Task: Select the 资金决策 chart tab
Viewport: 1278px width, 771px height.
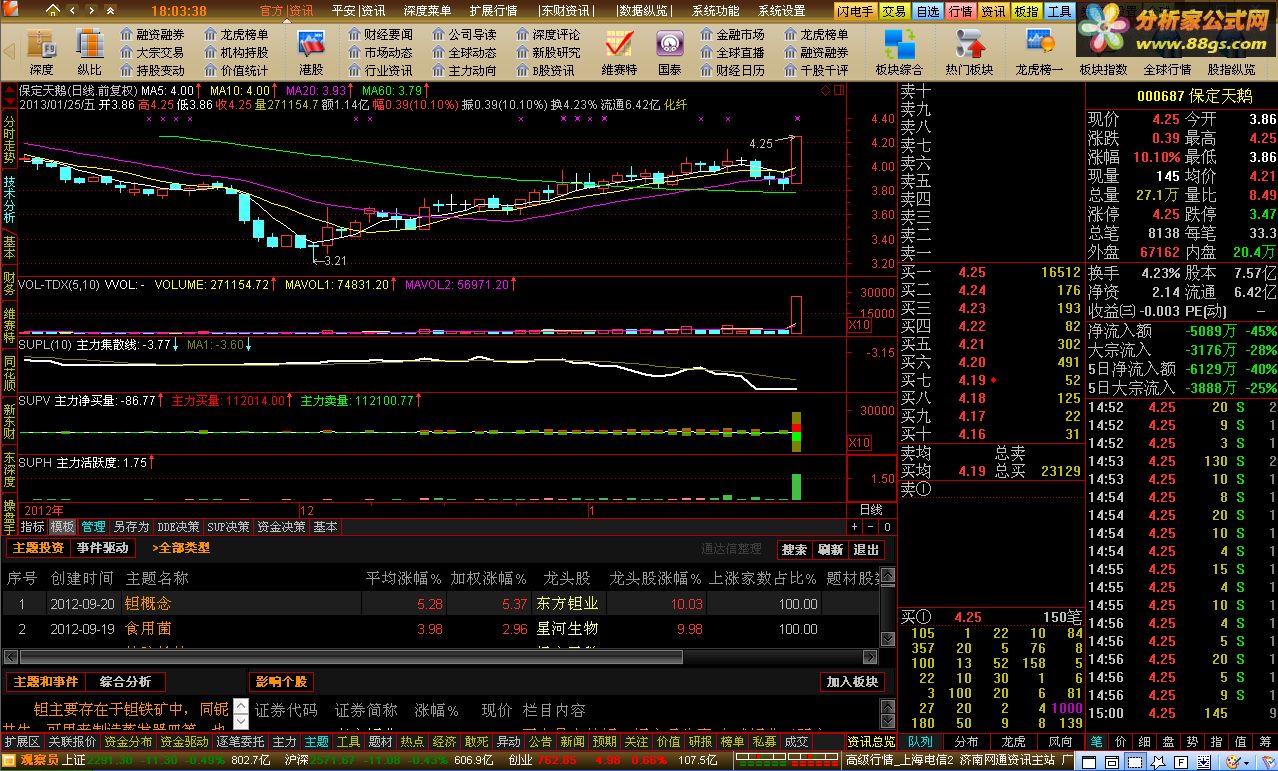Action: coord(281,526)
